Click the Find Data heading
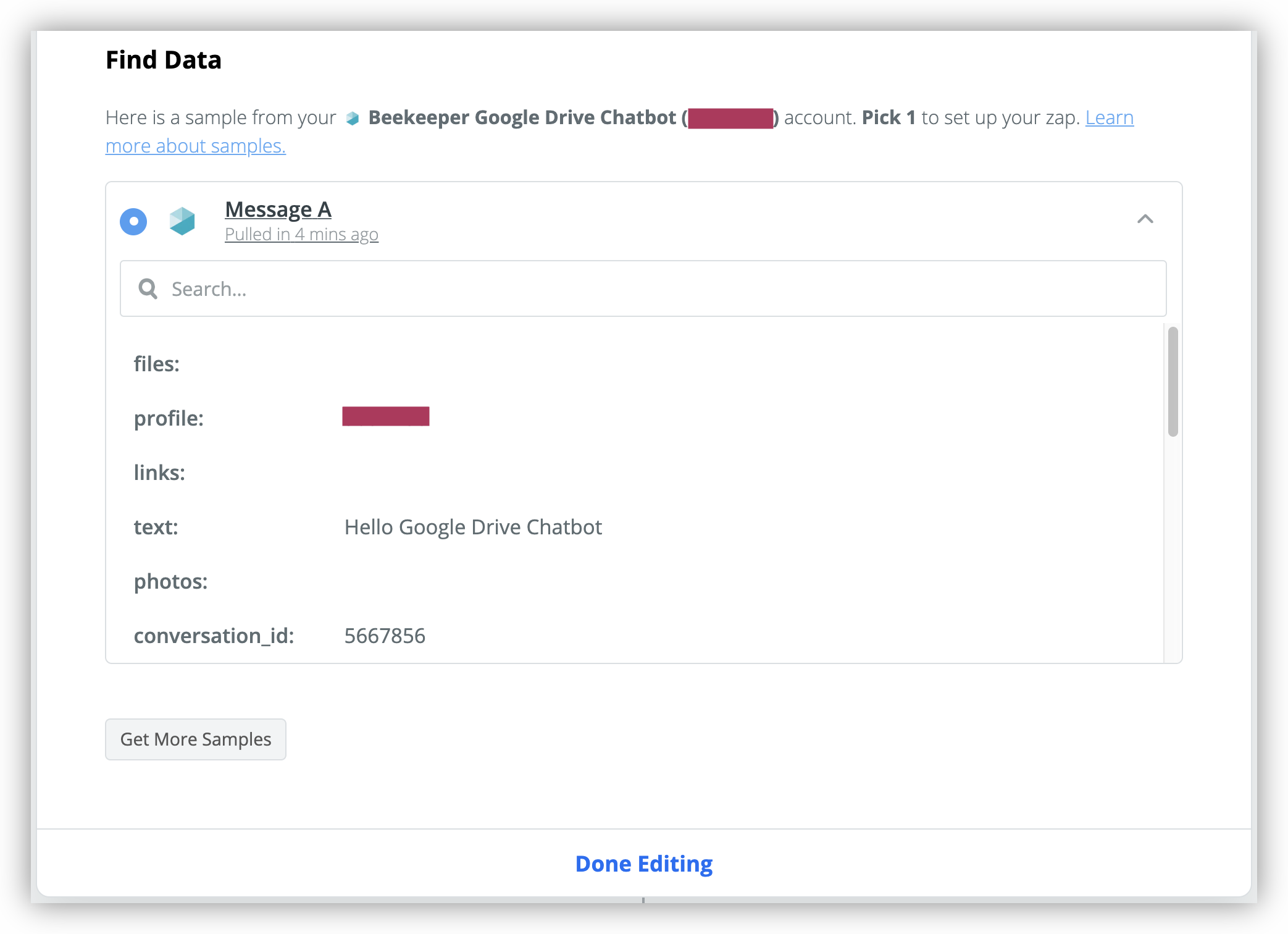1288x934 pixels. coord(164,60)
